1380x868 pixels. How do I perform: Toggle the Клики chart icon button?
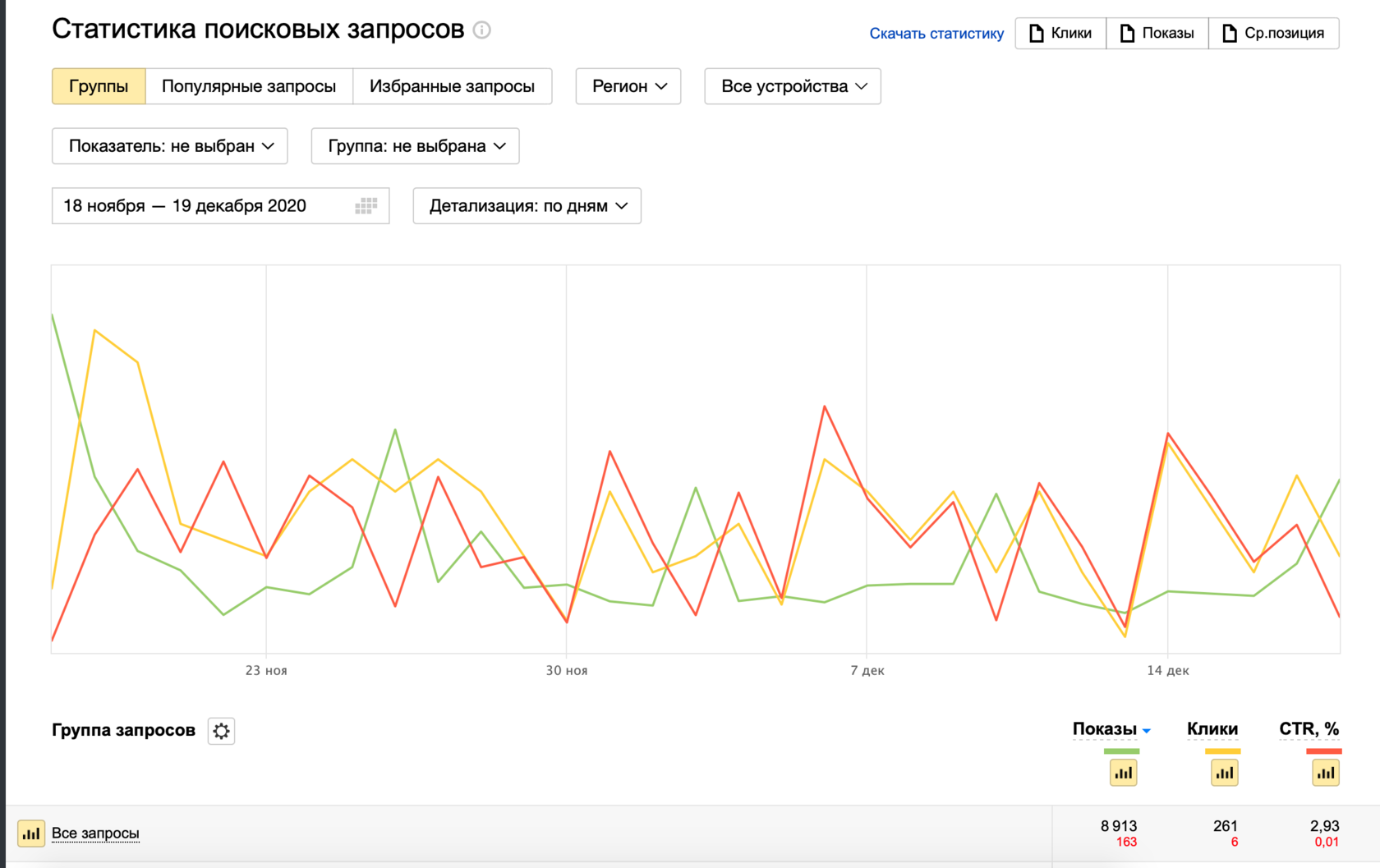coord(1224,773)
